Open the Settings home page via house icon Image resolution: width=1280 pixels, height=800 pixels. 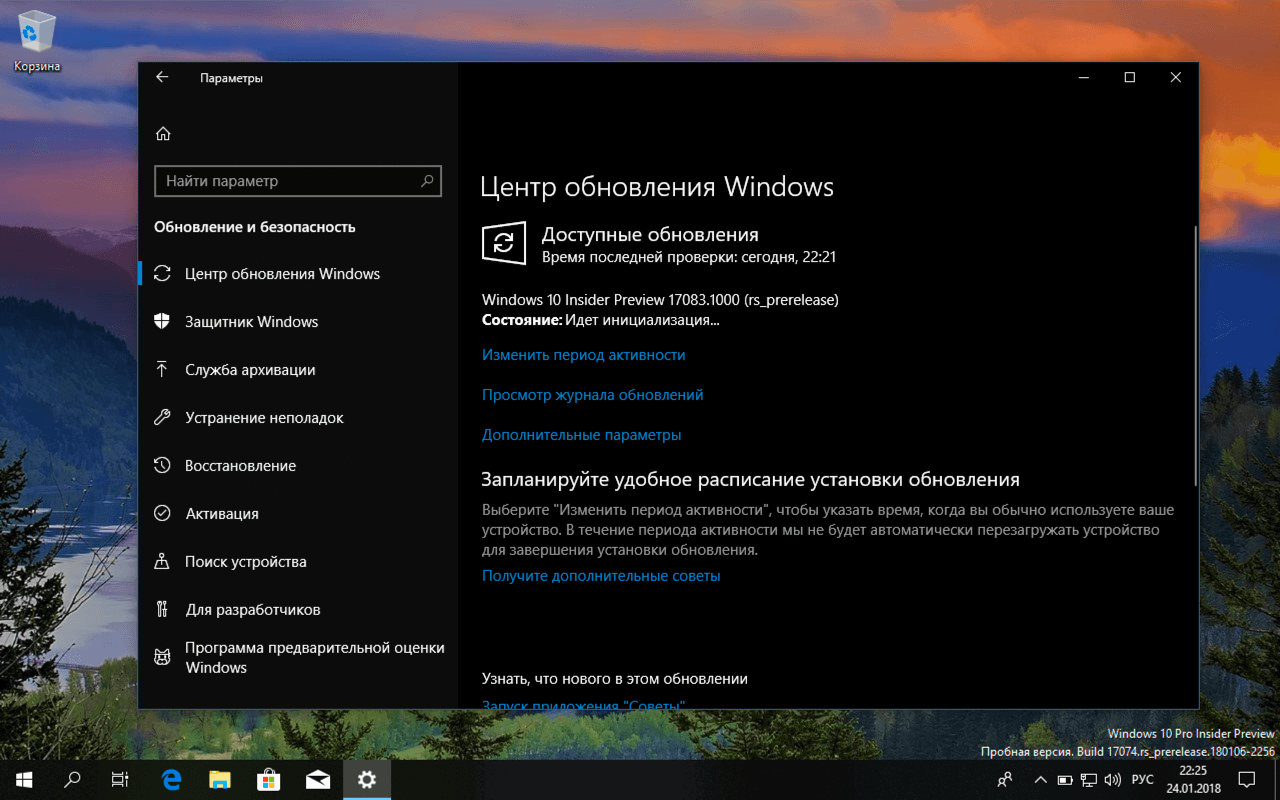(163, 134)
